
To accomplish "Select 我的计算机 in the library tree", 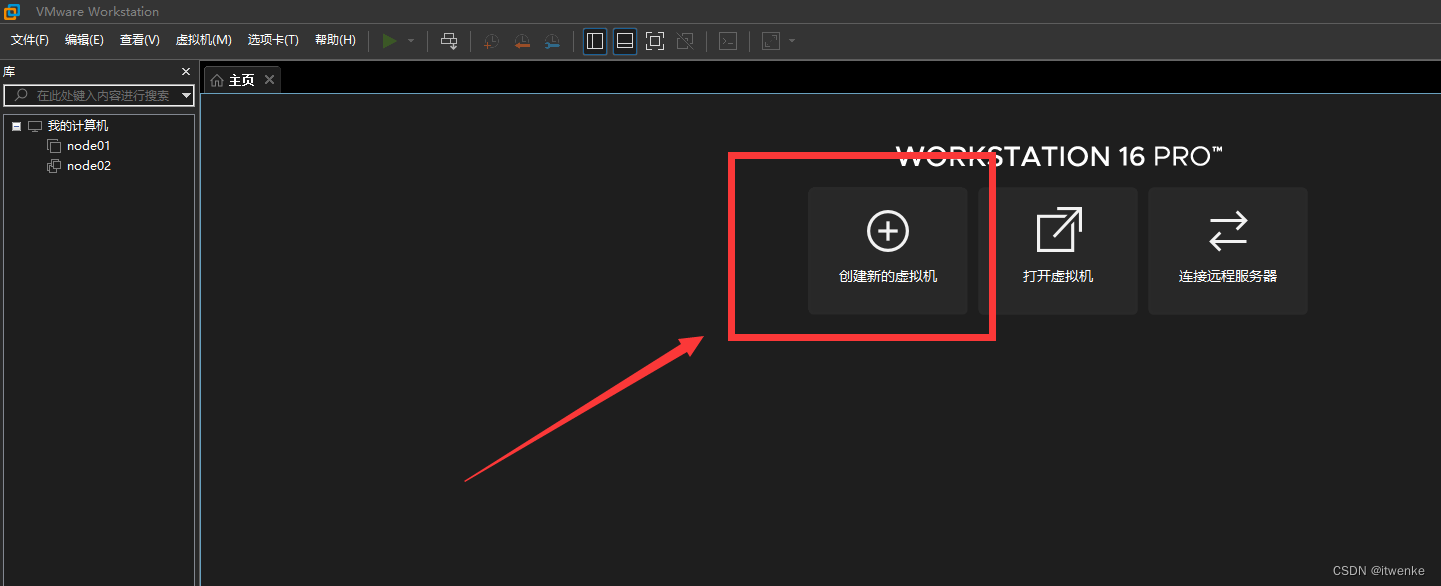I will click(x=78, y=126).
